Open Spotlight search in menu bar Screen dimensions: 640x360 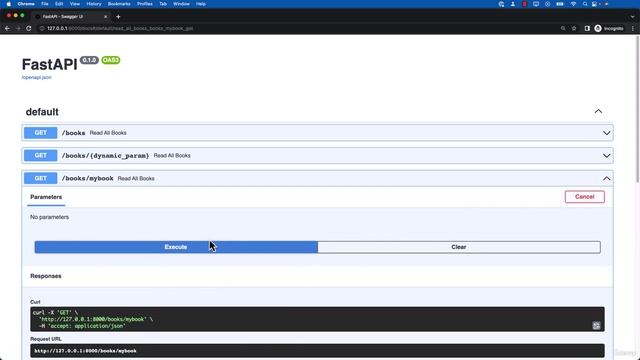[x=585, y=4]
